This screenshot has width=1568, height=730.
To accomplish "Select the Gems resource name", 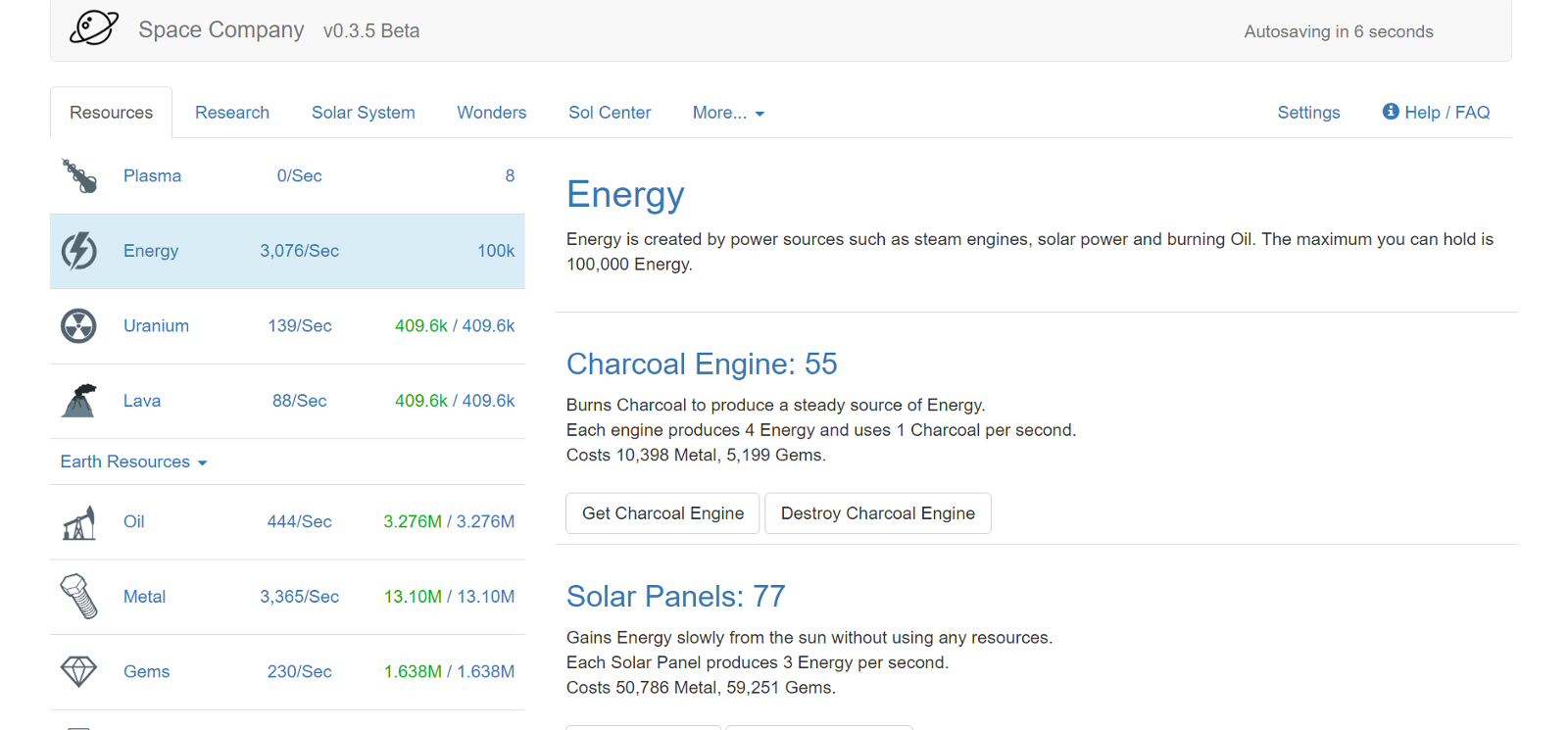I will (x=146, y=672).
